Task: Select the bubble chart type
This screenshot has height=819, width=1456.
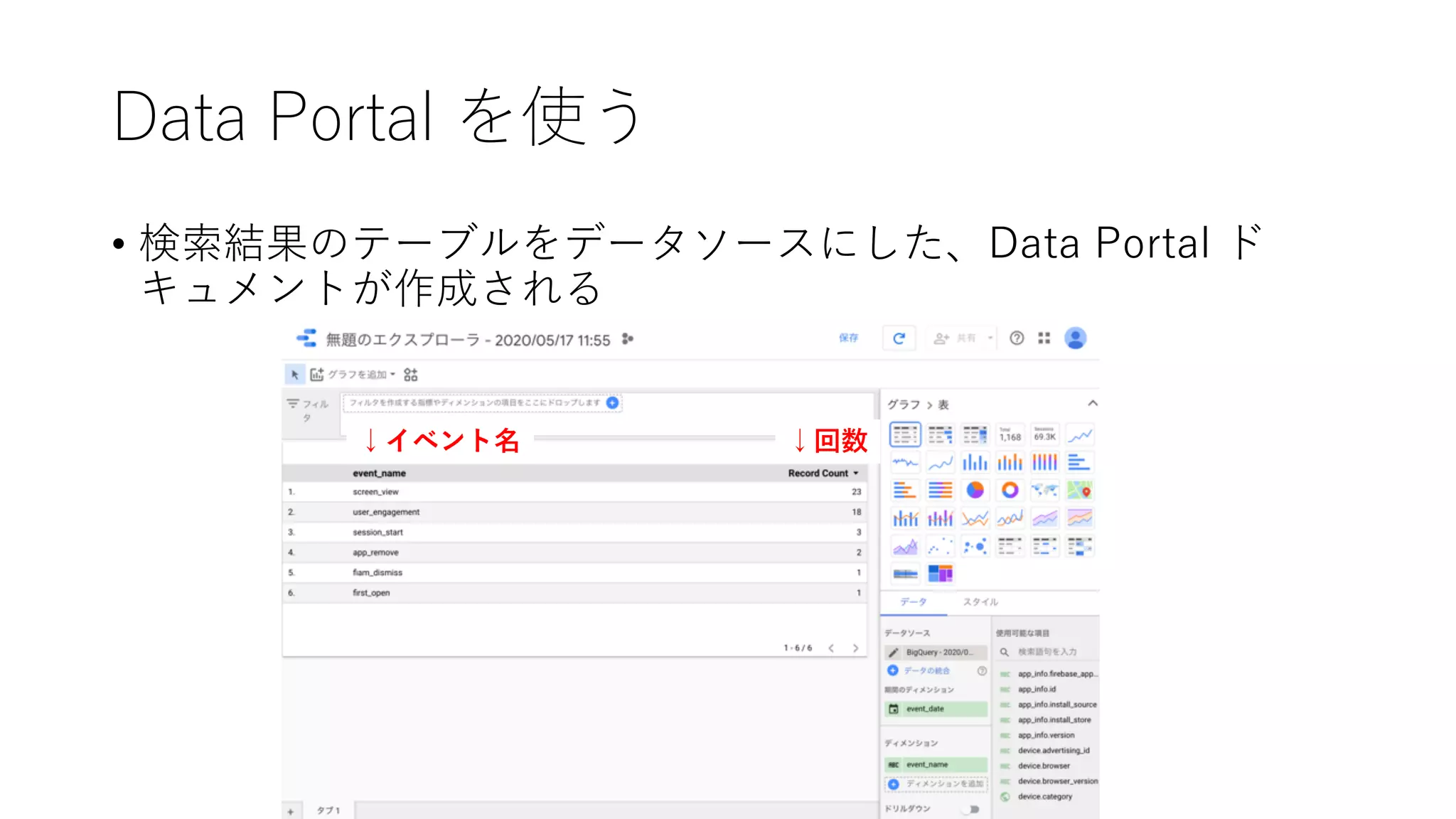Action: [x=975, y=546]
